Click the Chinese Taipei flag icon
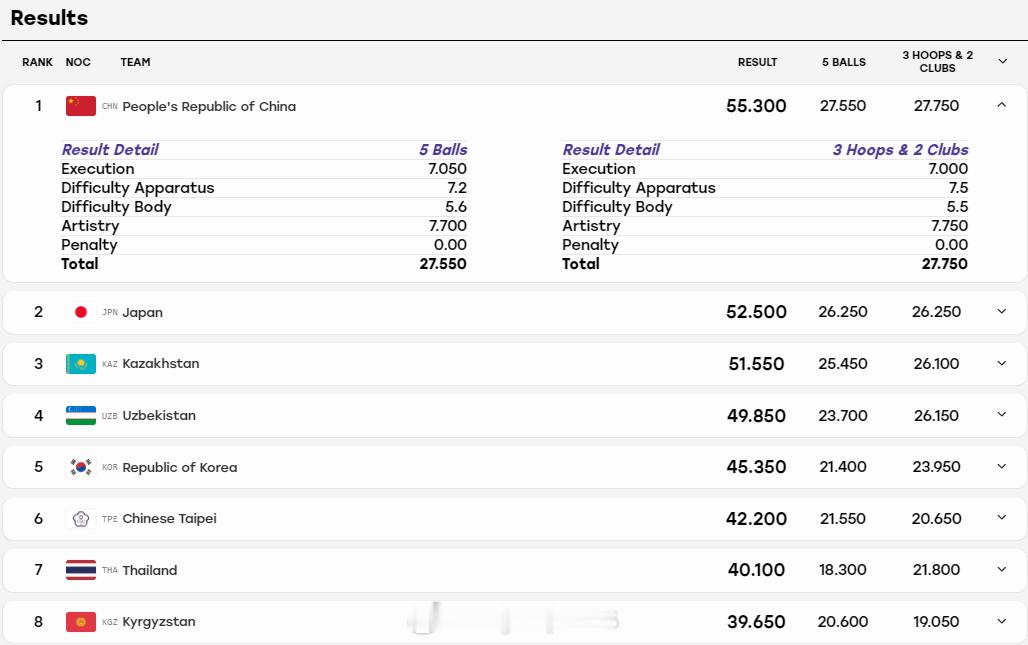The image size is (1028, 645). click(x=81, y=518)
